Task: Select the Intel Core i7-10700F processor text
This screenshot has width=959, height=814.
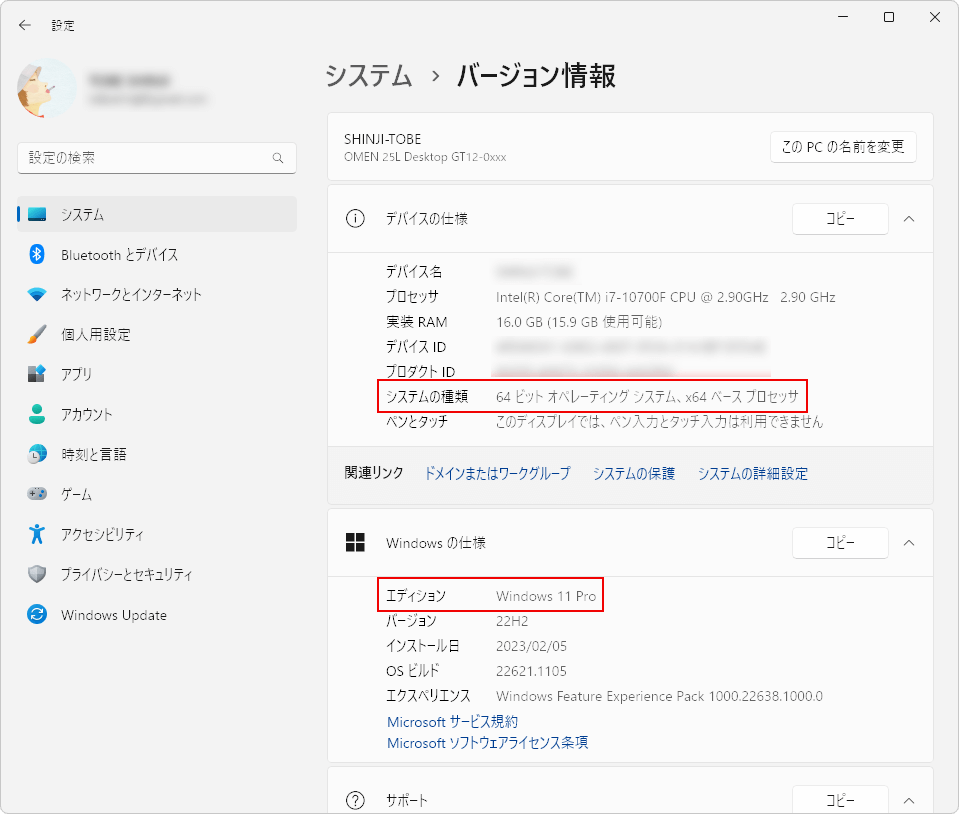Action: pyautogui.click(x=665, y=297)
